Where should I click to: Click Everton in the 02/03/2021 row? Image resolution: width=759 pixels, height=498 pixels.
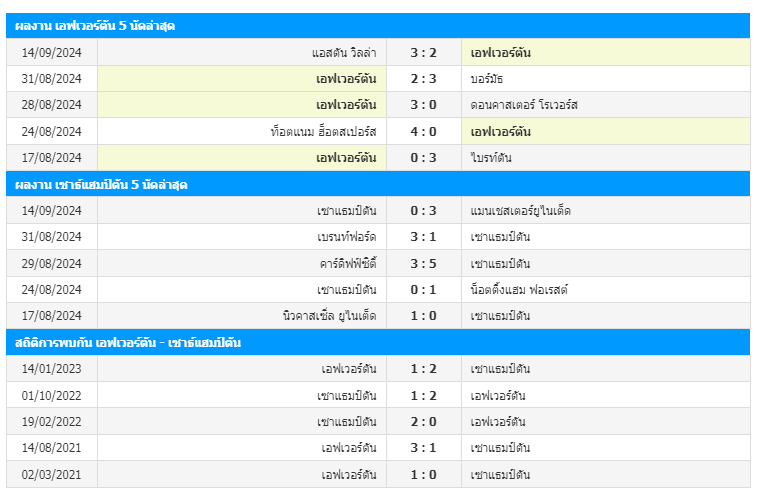(x=349, y=474)
